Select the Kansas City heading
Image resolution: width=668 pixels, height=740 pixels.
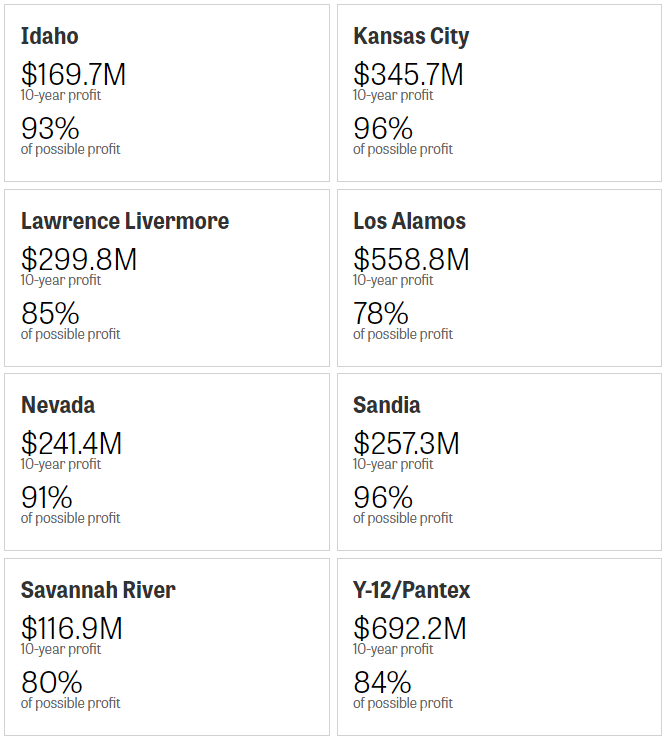pyautogui.click(x=411, y=37)
